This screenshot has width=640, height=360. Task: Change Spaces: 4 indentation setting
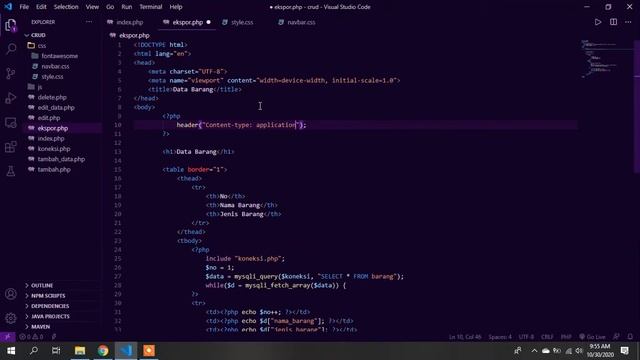(x=500, y=337)
